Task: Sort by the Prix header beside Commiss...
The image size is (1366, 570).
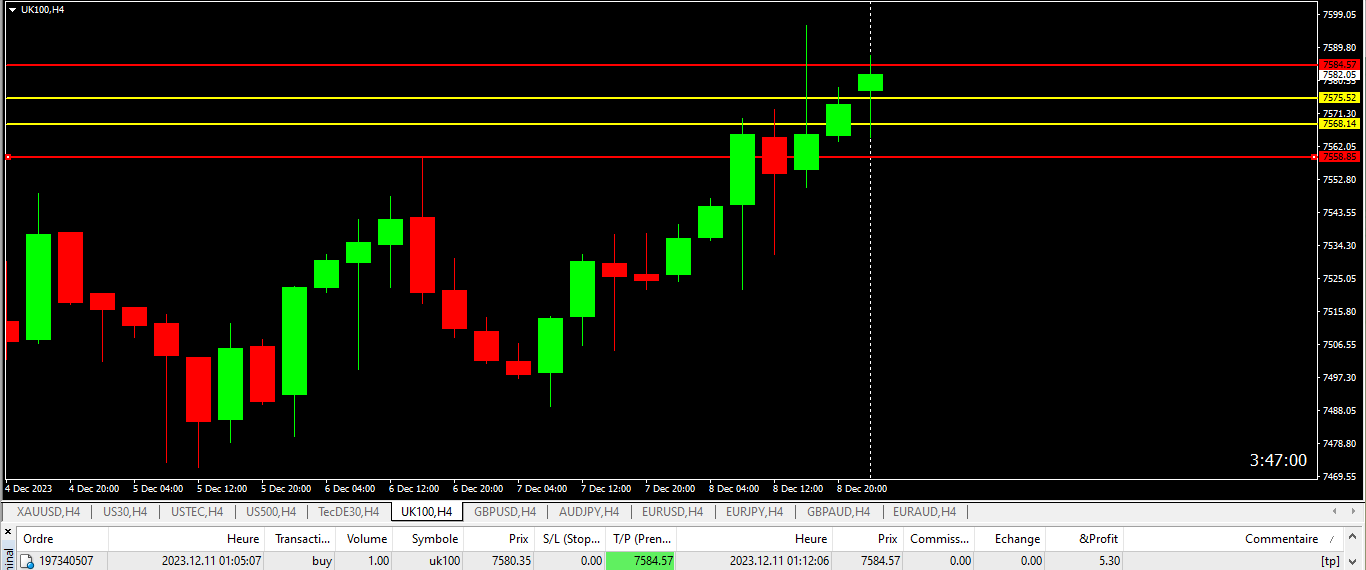Action: coord(868,539)
